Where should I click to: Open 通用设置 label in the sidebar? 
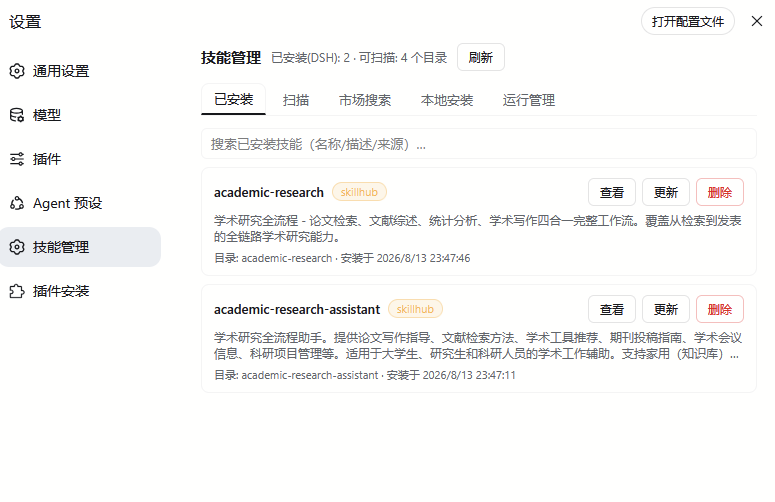tap(61, 71)
